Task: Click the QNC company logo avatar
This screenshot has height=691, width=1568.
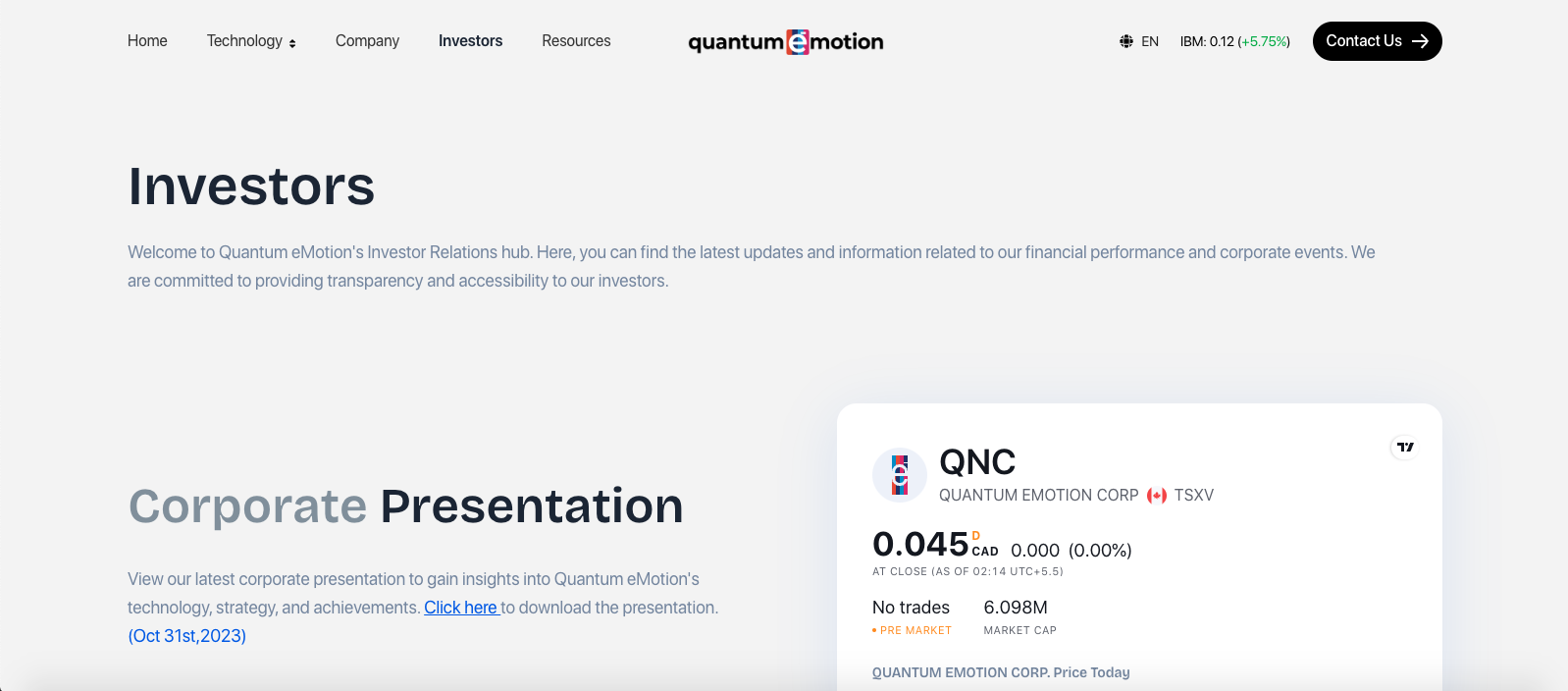Action: pyautogui.click(x=899, y=474)
